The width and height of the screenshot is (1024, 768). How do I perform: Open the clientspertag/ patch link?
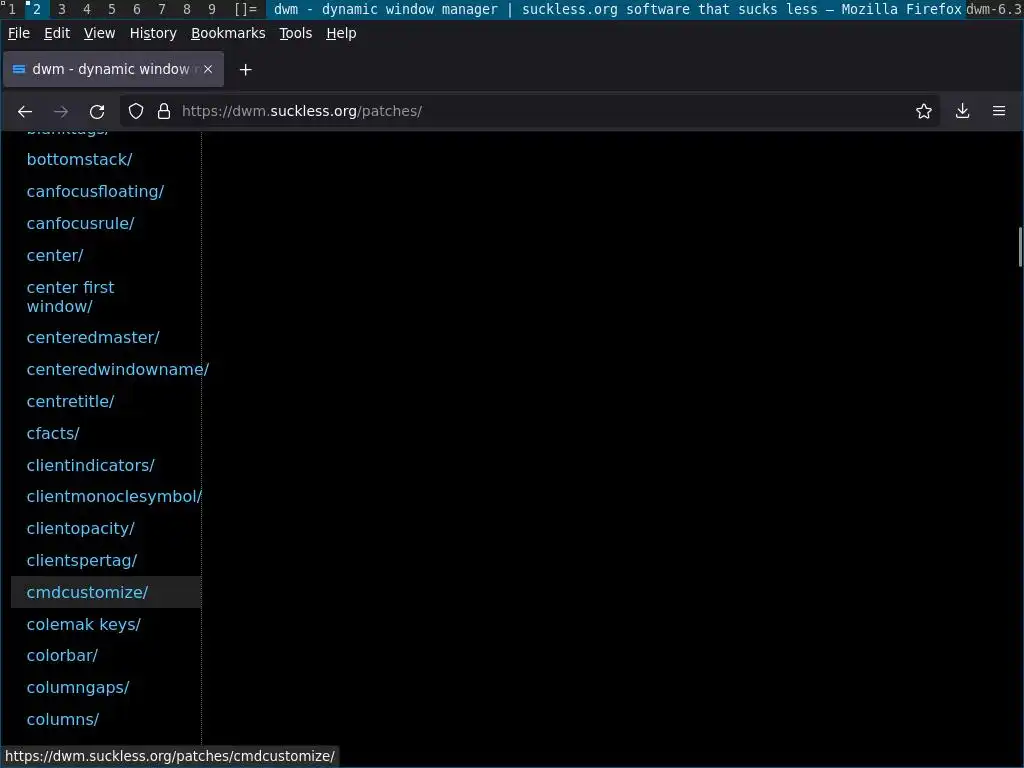point(82,561)
